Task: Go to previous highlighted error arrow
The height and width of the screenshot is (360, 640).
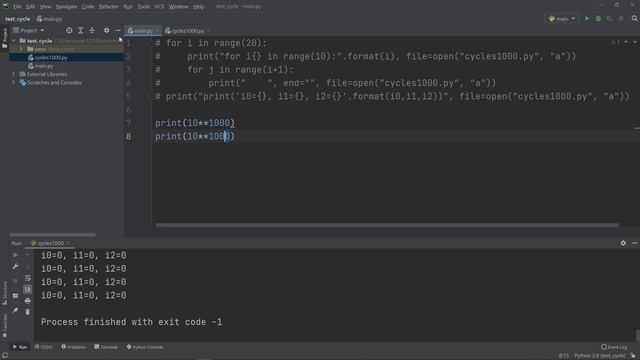Action: coord(626,42)
